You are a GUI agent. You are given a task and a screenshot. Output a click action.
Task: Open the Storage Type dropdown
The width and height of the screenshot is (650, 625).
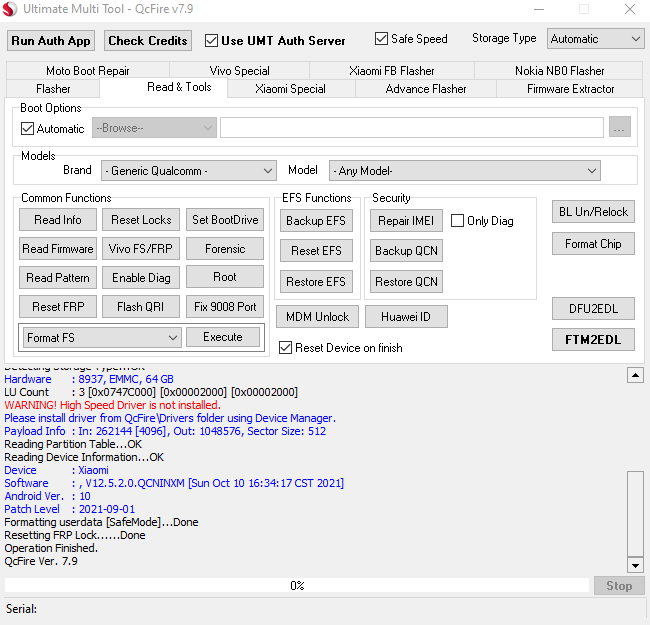(595, 39)
